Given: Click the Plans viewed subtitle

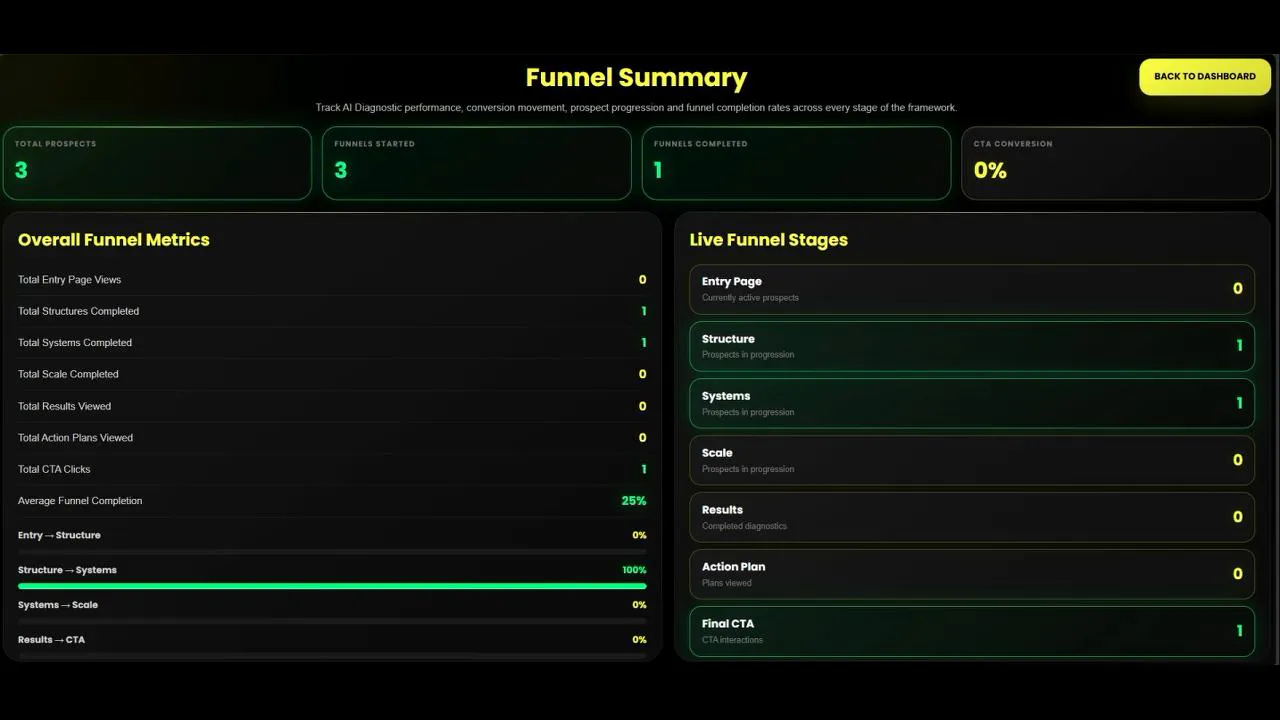Looking at the screenshot, I should (x=727, y=583).
